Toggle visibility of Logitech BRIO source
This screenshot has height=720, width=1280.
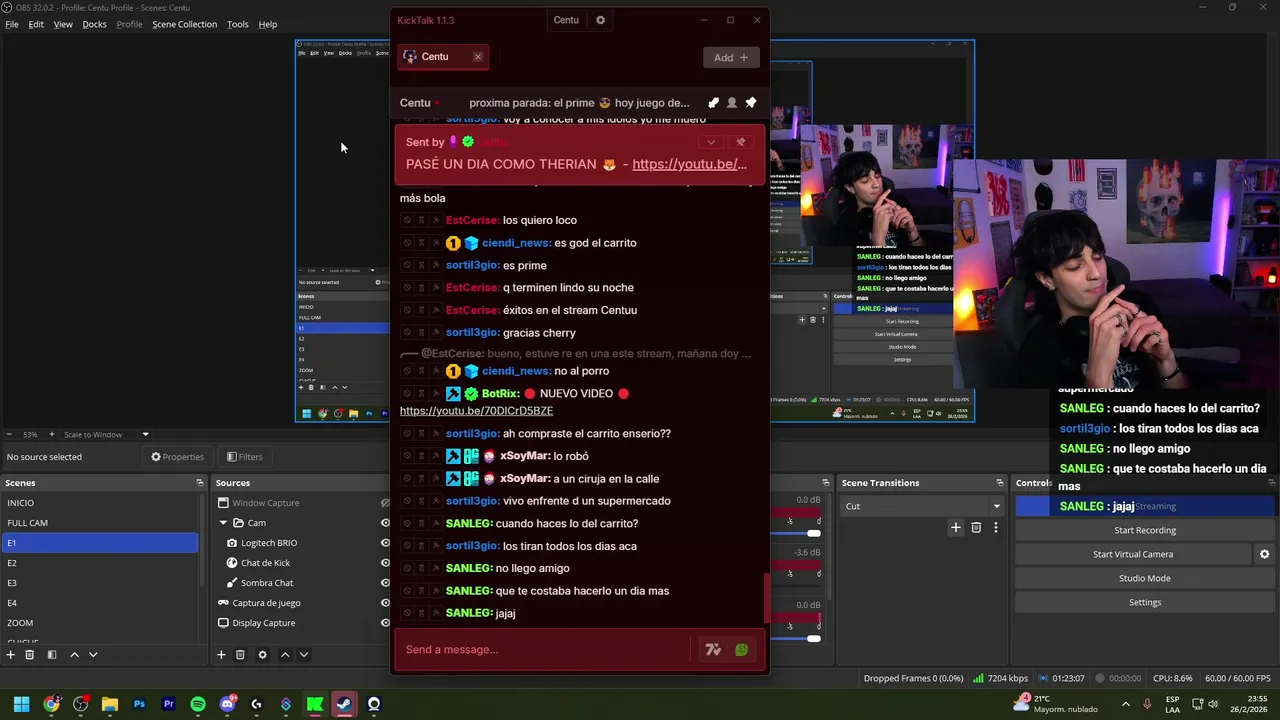pos(385,543)
